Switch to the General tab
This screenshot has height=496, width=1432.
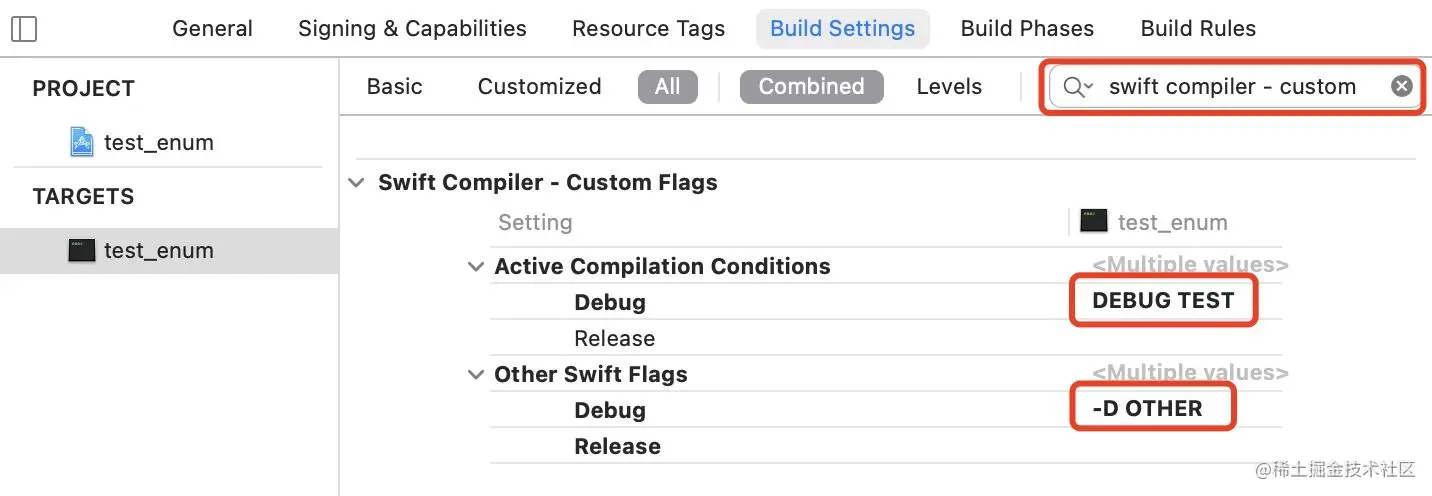click(212, 29)
